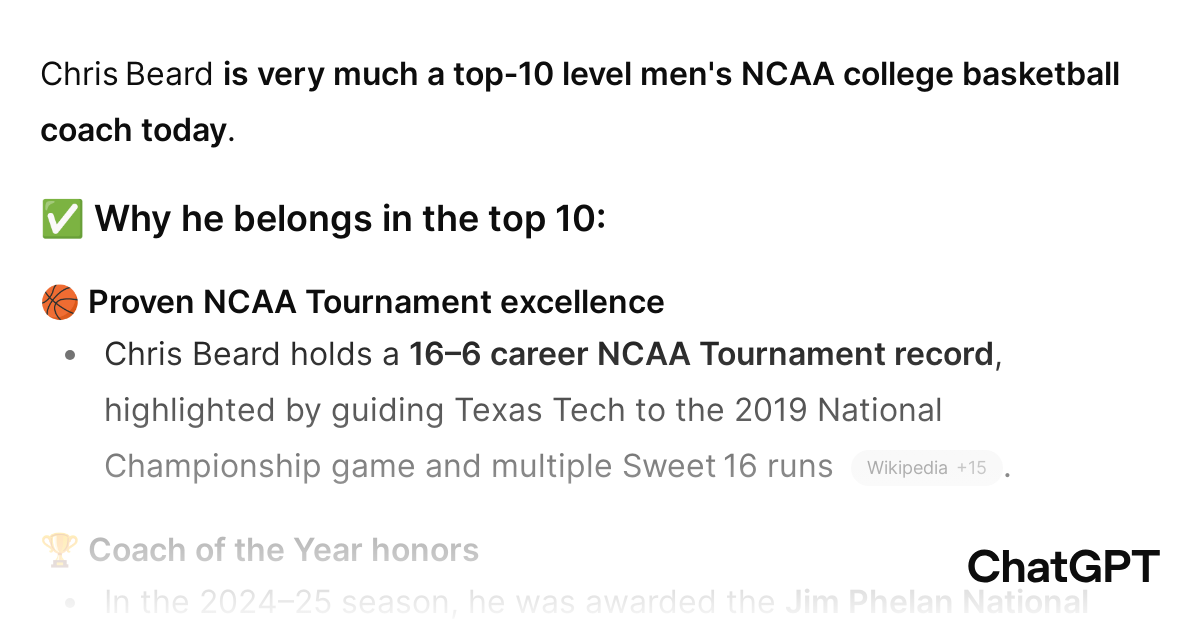Click the faded bullet before In the 2024–25 season
This screenshot has width=1200, height=630.
coord(69,604)
